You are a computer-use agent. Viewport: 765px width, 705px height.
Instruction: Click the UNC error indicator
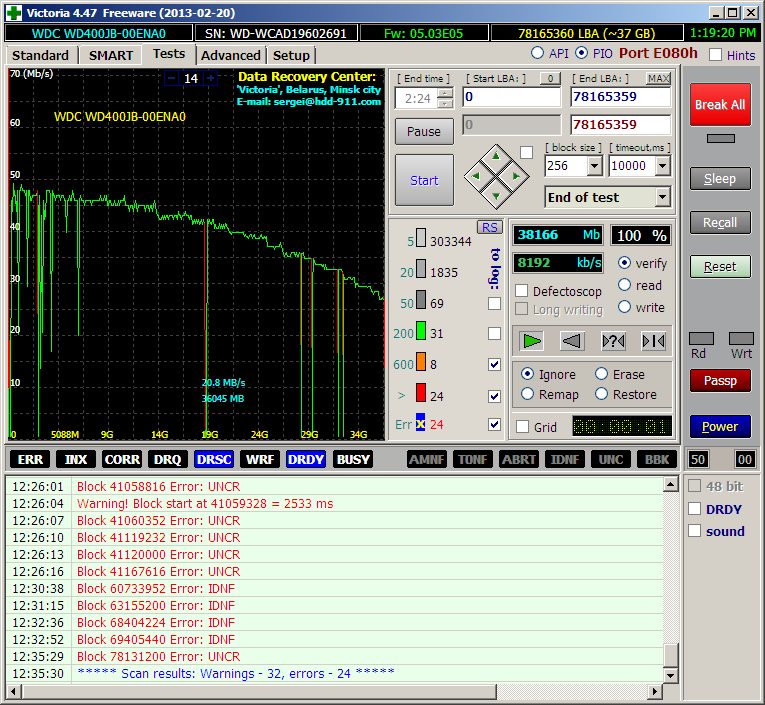click(611, 460)
